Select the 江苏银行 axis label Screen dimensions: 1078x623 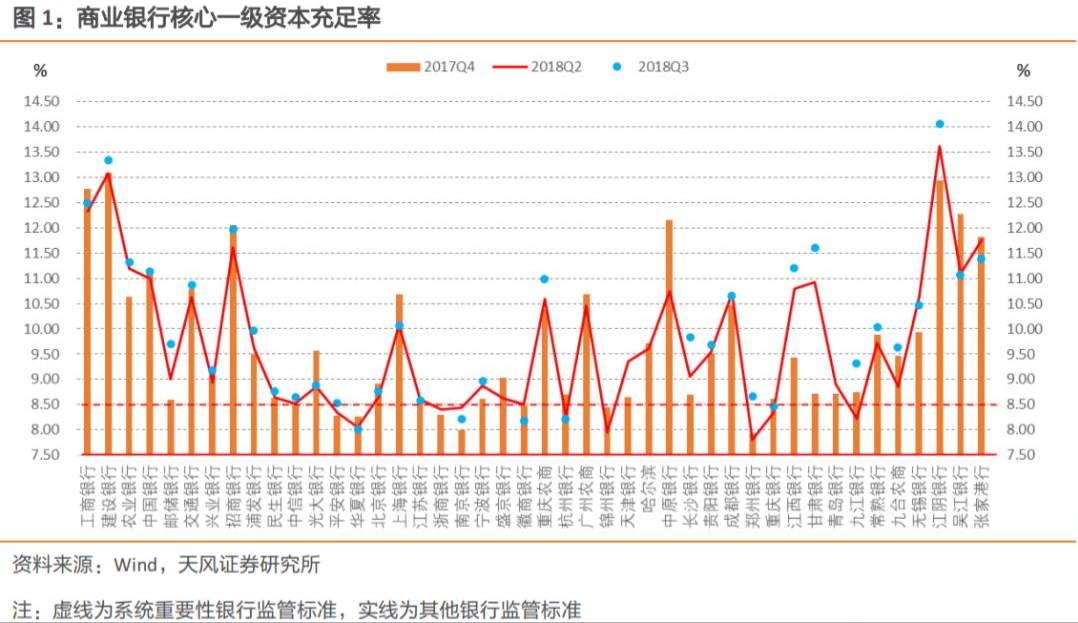point(421,496)
